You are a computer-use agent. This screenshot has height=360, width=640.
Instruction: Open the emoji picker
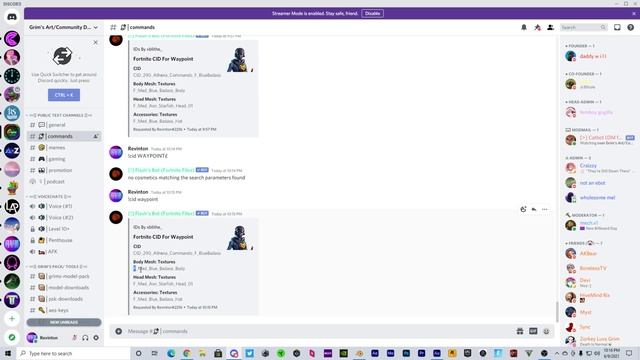pos(546,331)
